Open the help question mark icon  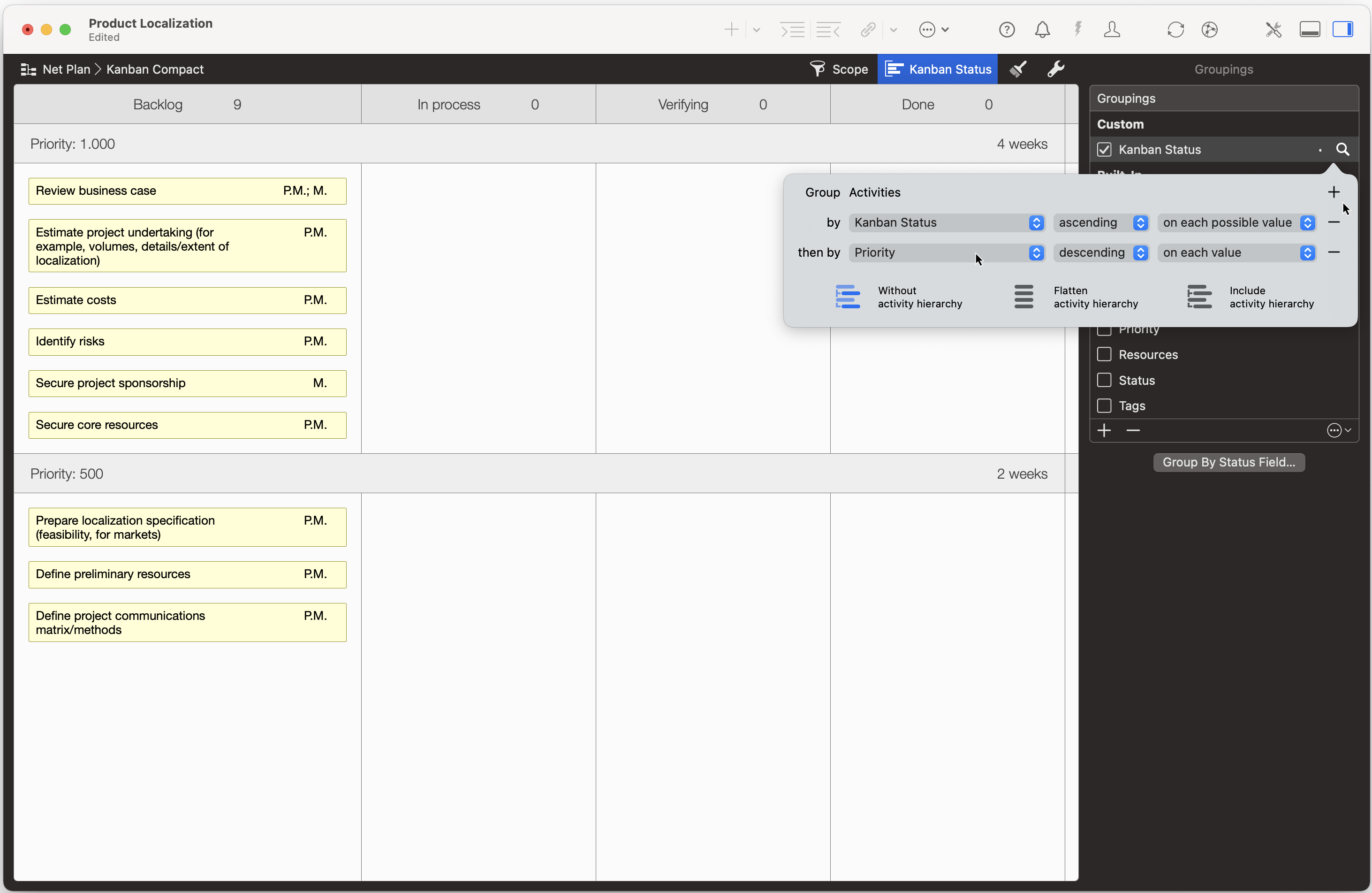coord(1007,30)
